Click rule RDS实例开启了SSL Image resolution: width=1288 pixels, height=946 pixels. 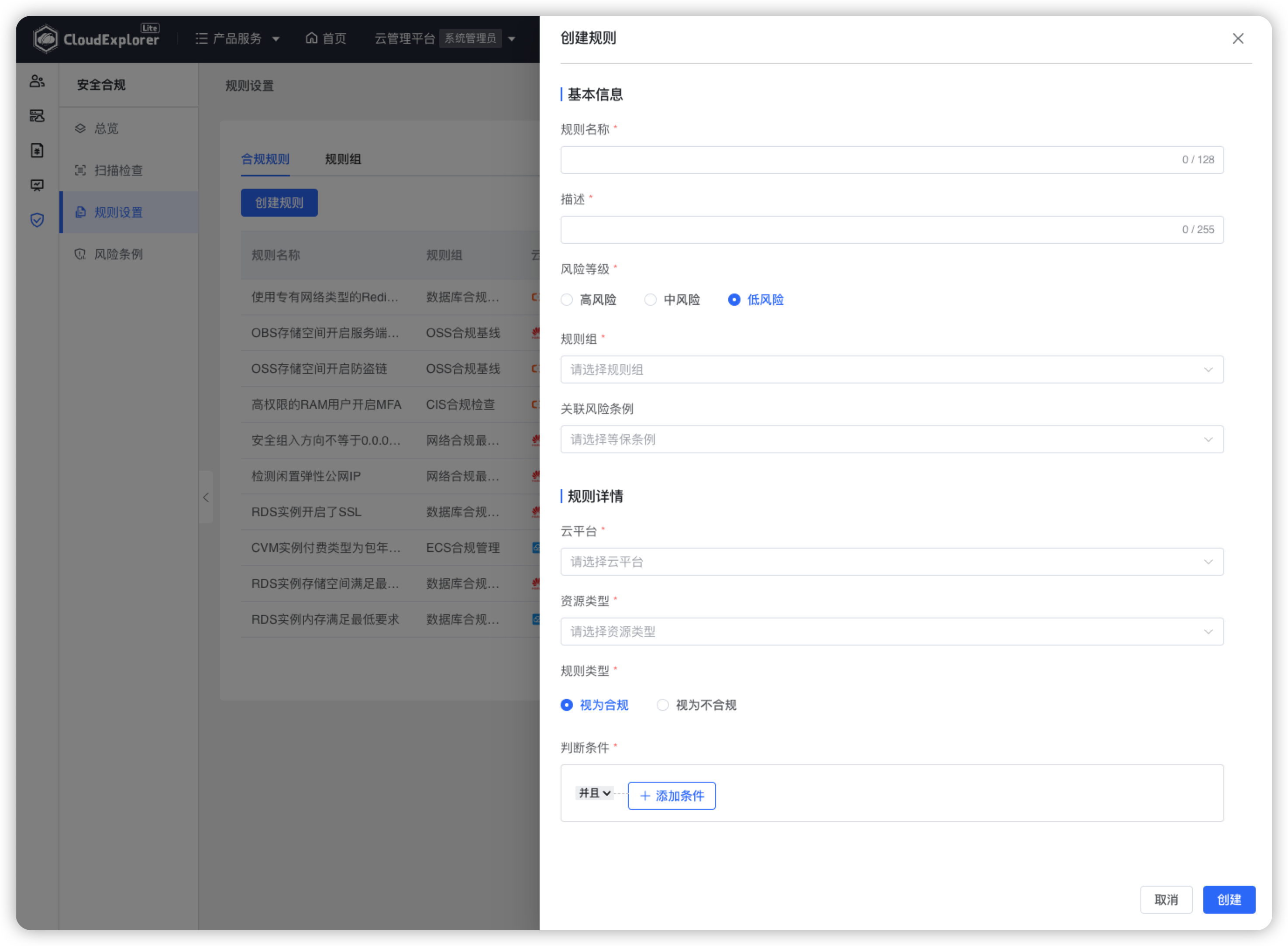tap(306, 512)
